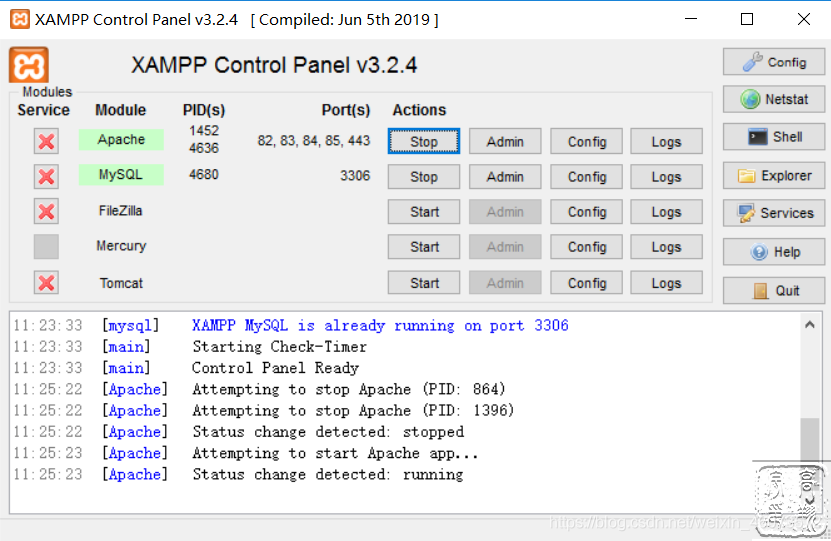Open the Tomcat Config menu

(x=586, y=283)
